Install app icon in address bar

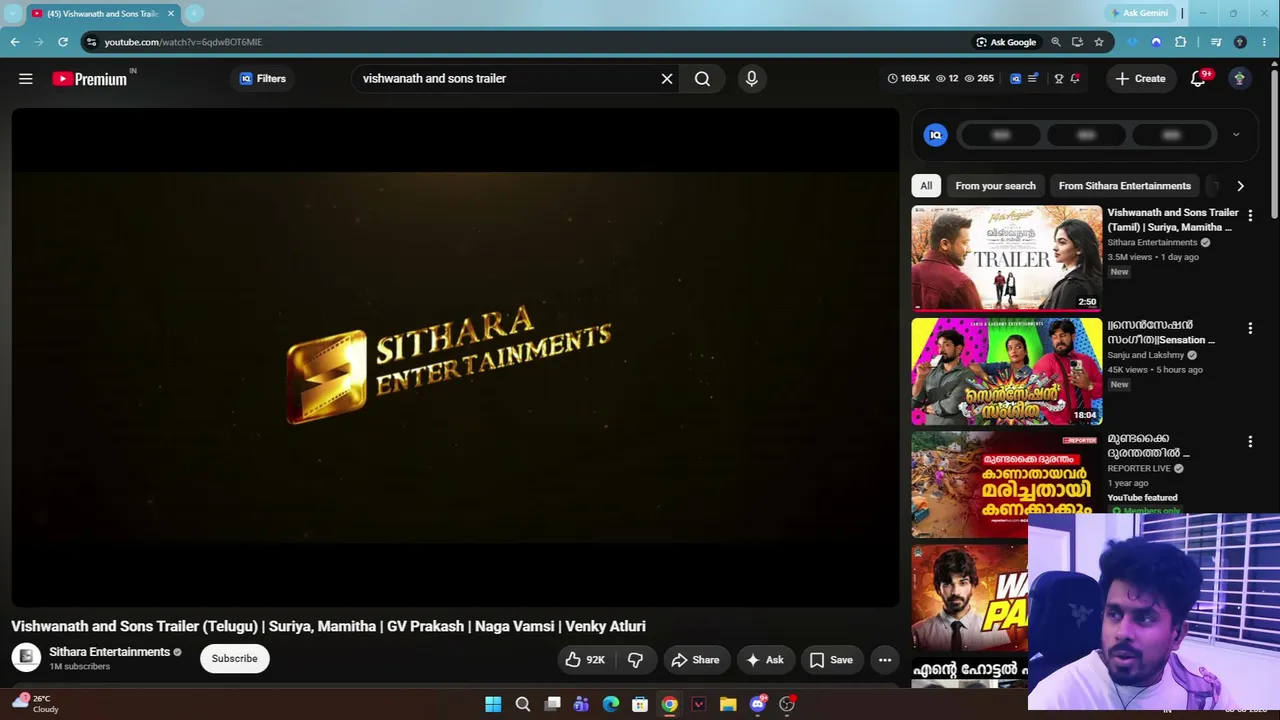click(1077, 42)
